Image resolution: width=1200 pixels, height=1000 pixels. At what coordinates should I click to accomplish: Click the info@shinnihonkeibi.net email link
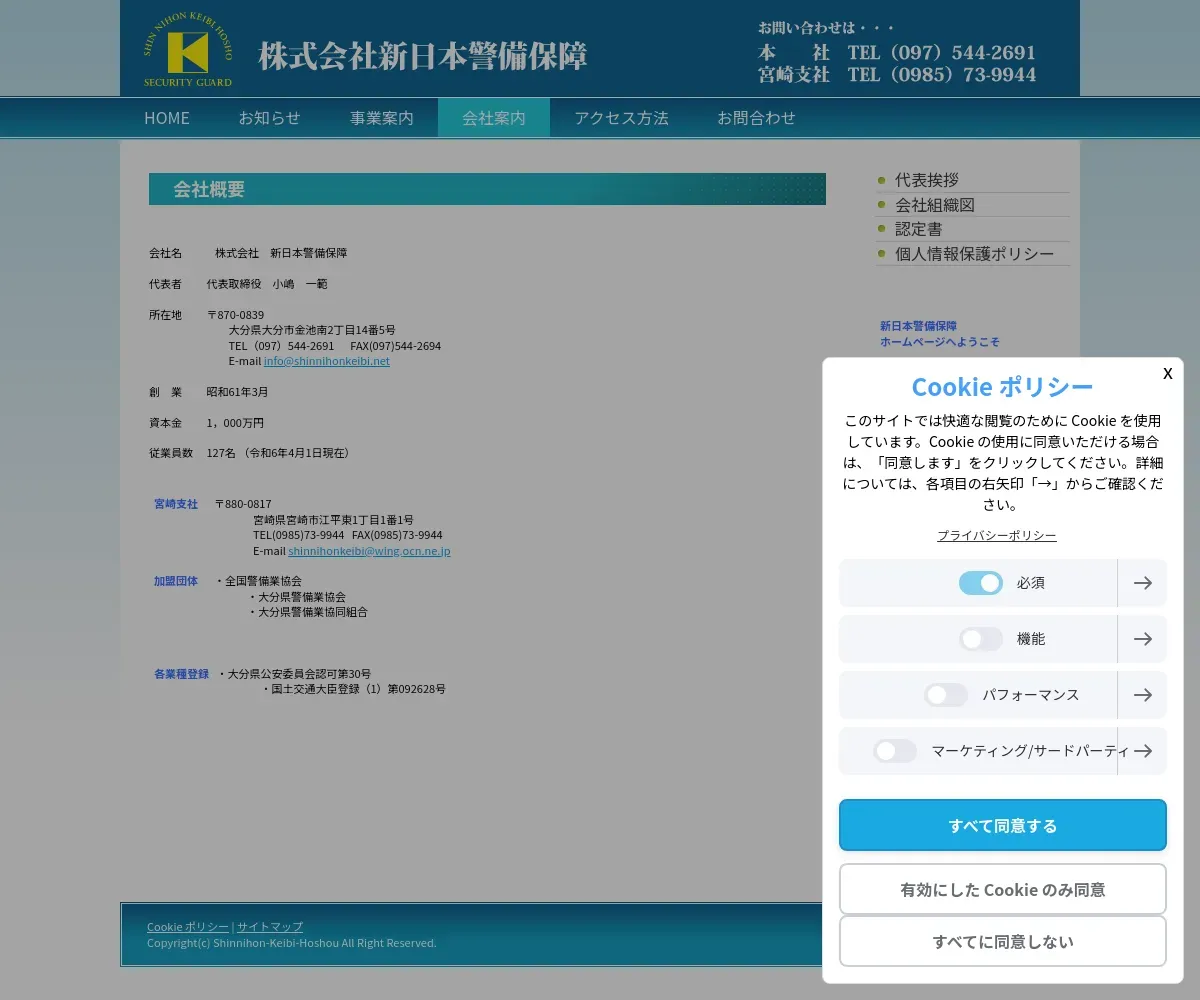pyautogui.click(x=326, y=361)
